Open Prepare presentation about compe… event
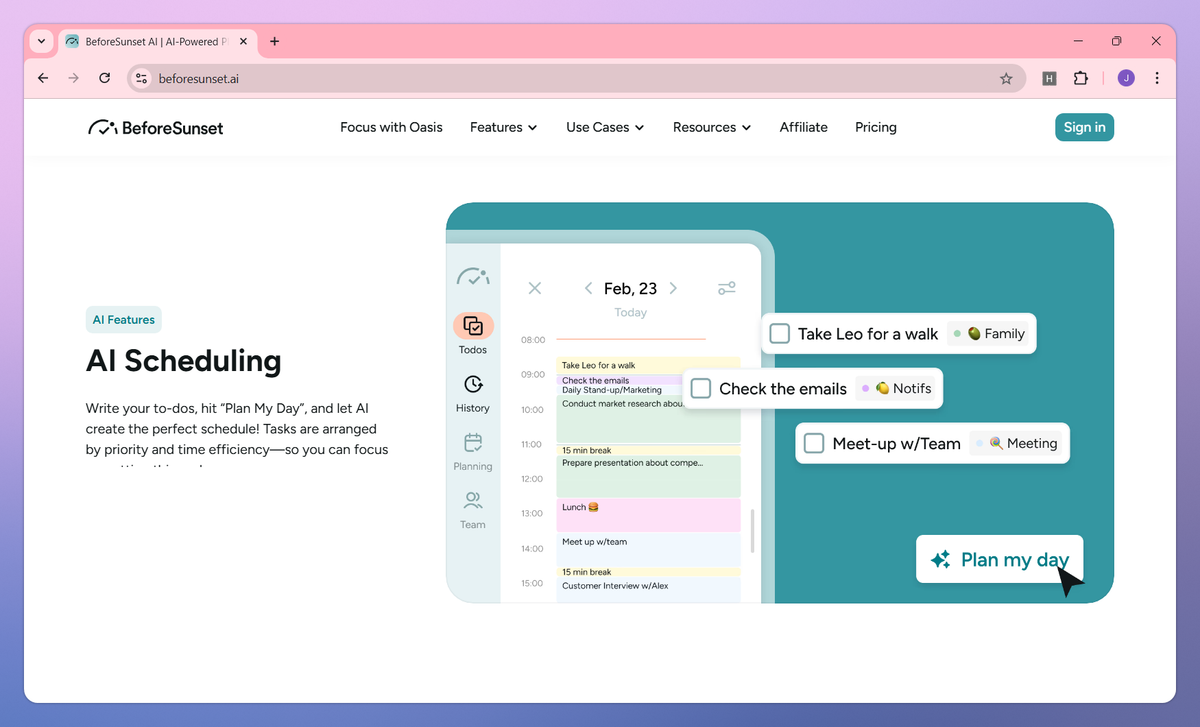 (648, 476)
